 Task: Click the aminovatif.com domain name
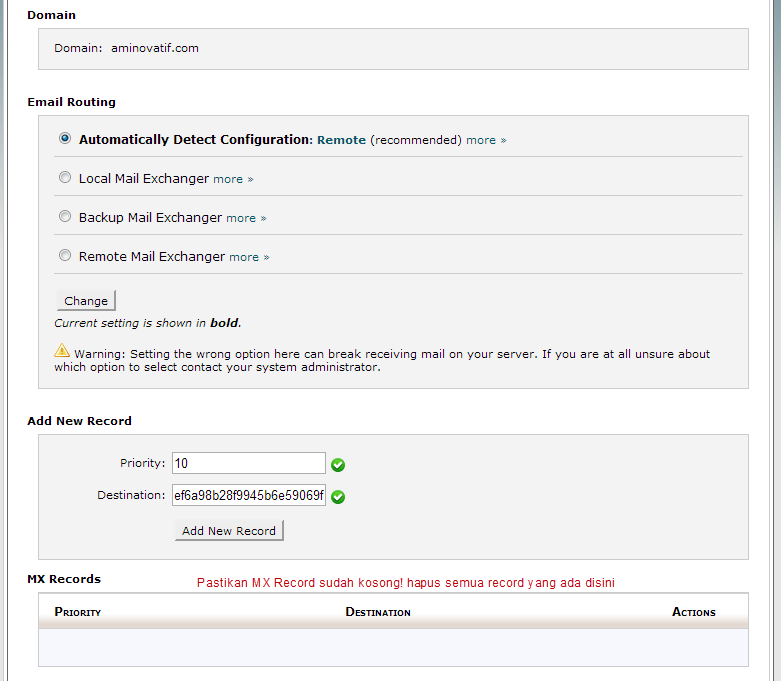coord(155,48)
